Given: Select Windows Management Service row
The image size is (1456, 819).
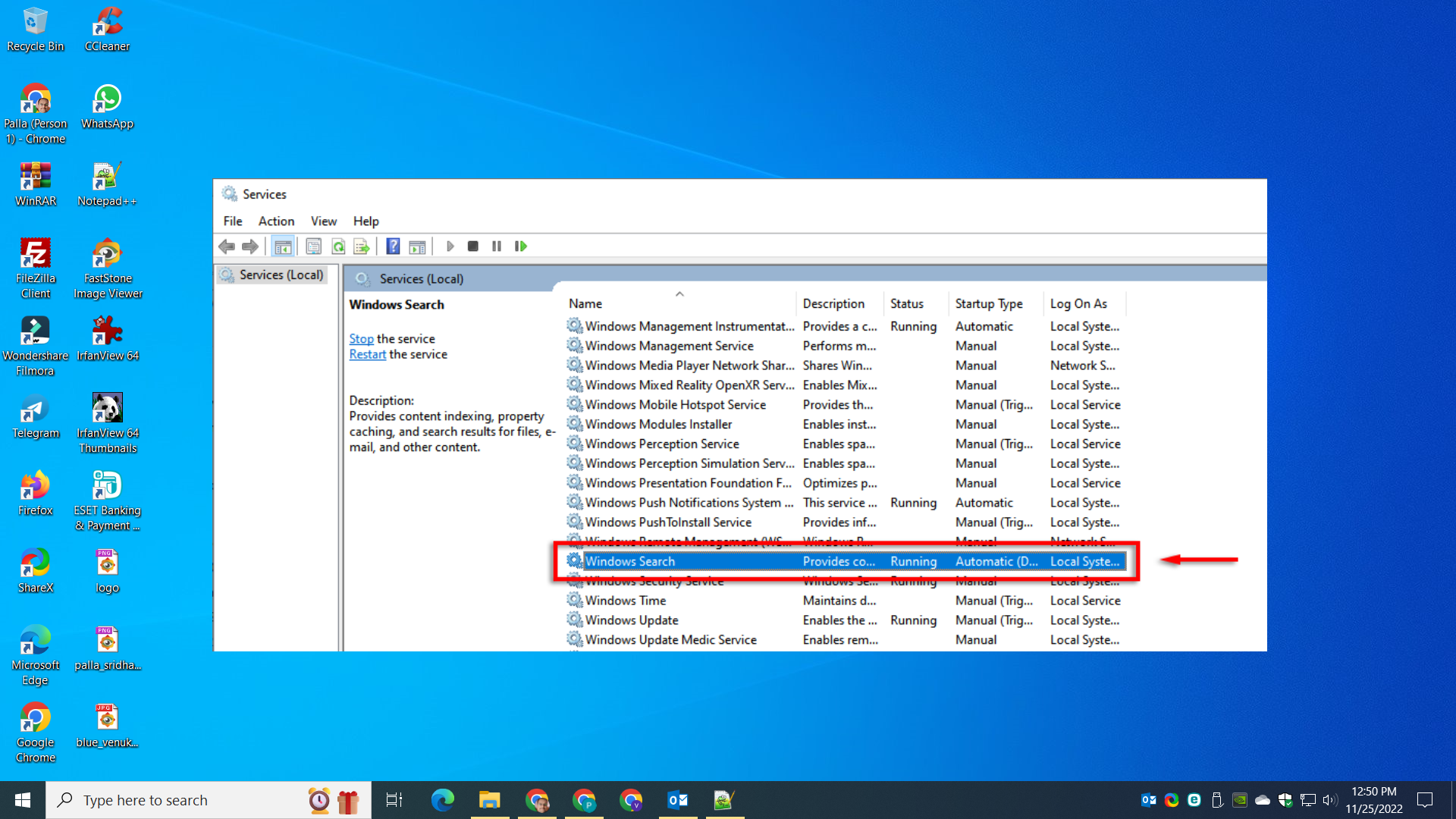Looking at the screenshot, I should click(x=846, y=346).
